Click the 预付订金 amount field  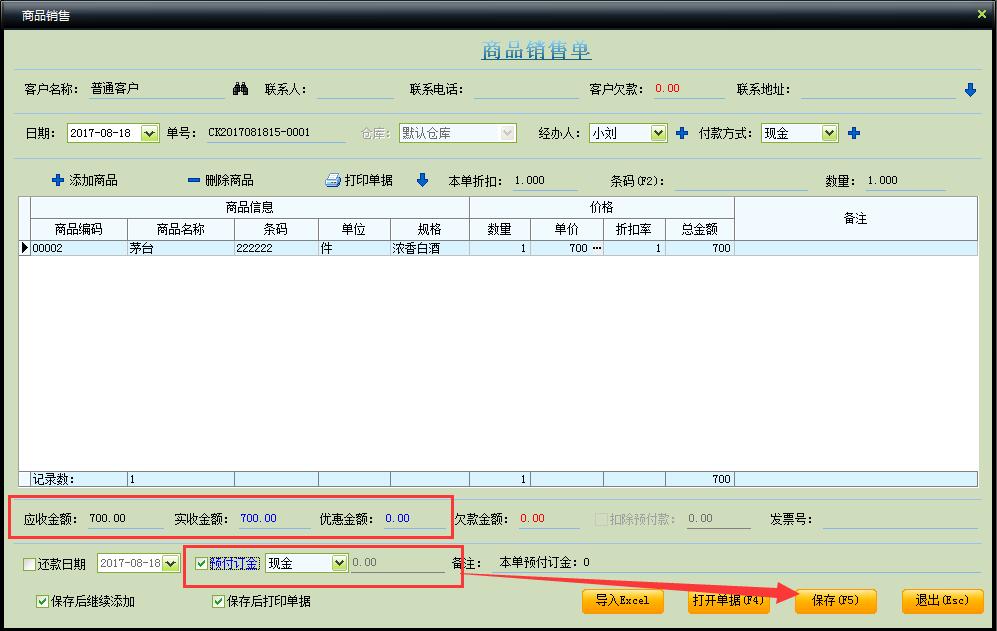pyautogui.click(x=397, y=563)
